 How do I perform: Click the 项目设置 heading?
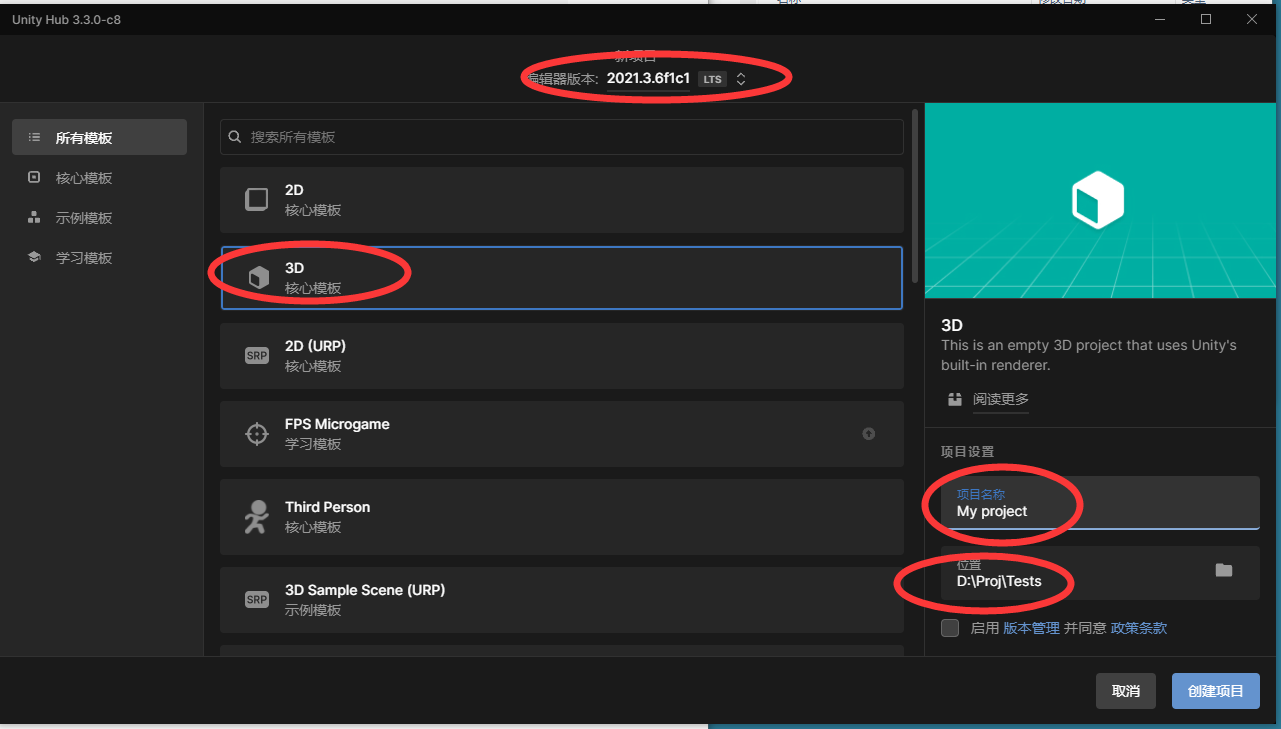pyautogui.click(x=967, y=452)
